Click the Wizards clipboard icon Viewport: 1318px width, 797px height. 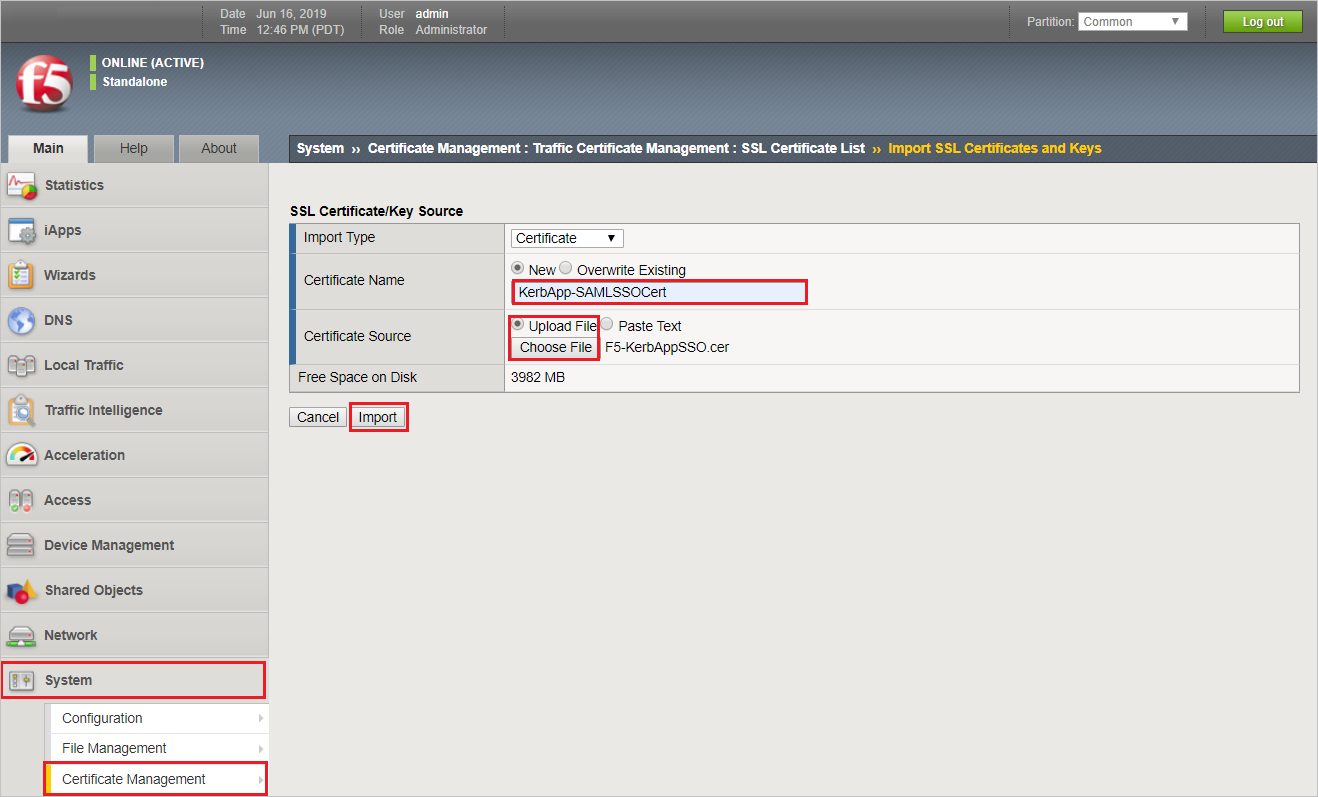coord(22,275)
